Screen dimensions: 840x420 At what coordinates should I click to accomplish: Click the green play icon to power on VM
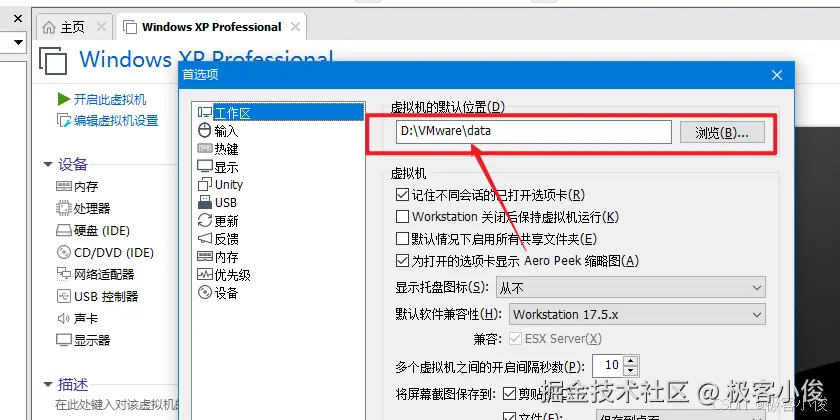point(64,99)
